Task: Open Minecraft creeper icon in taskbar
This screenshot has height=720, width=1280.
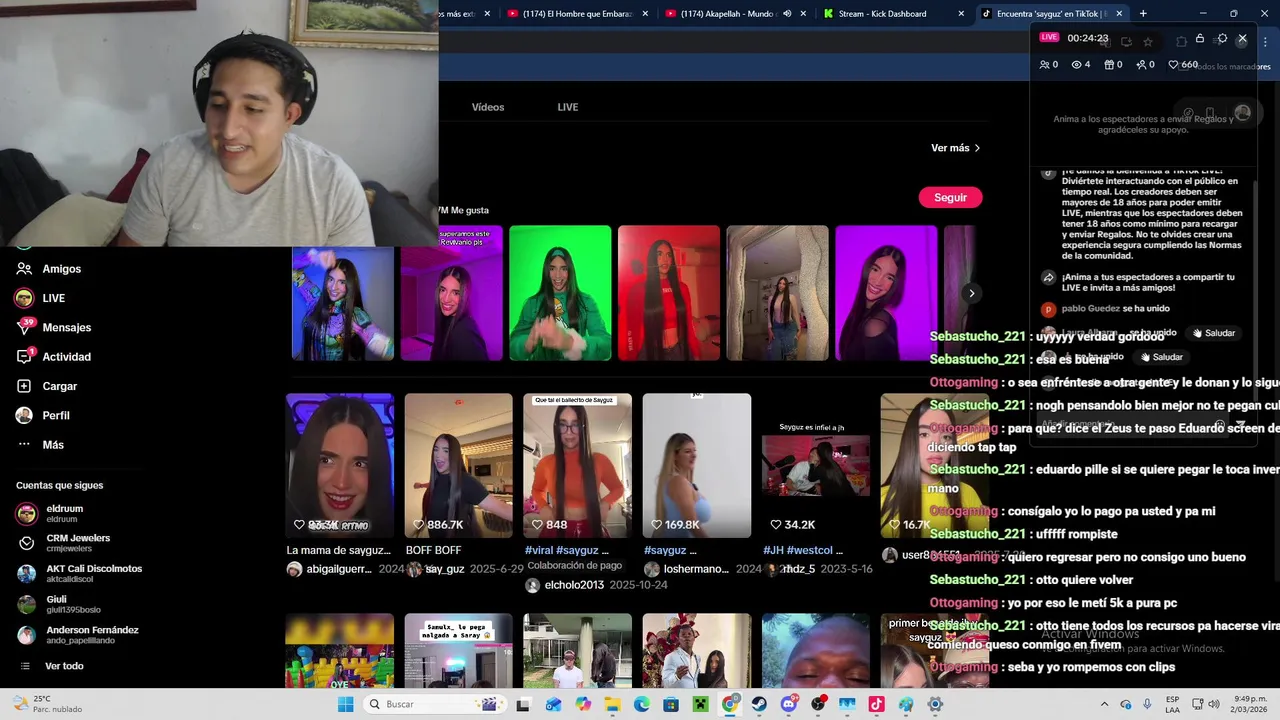Action: coord(701,704)
